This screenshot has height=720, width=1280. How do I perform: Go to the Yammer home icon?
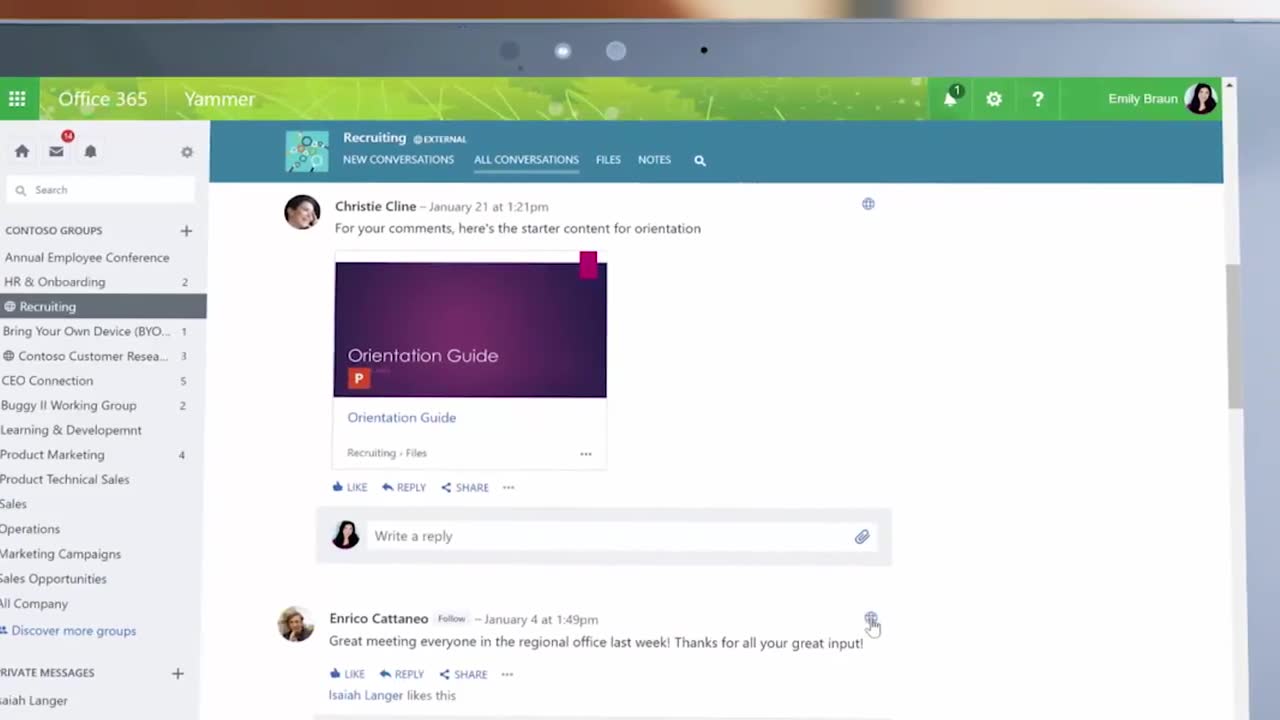[22, 151]
